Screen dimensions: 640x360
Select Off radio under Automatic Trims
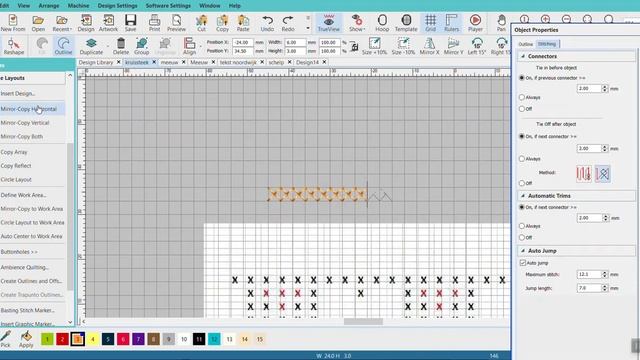[x=522, y=238]
